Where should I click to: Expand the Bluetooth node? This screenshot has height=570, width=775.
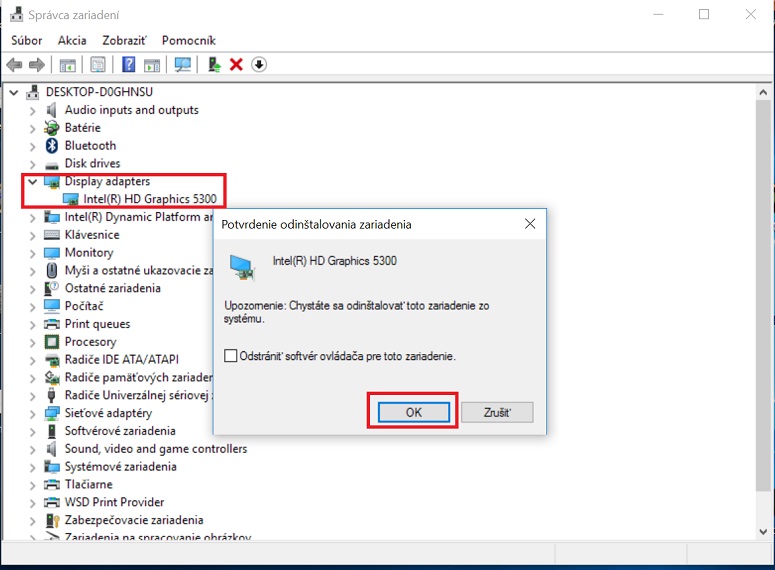point(33,146)
